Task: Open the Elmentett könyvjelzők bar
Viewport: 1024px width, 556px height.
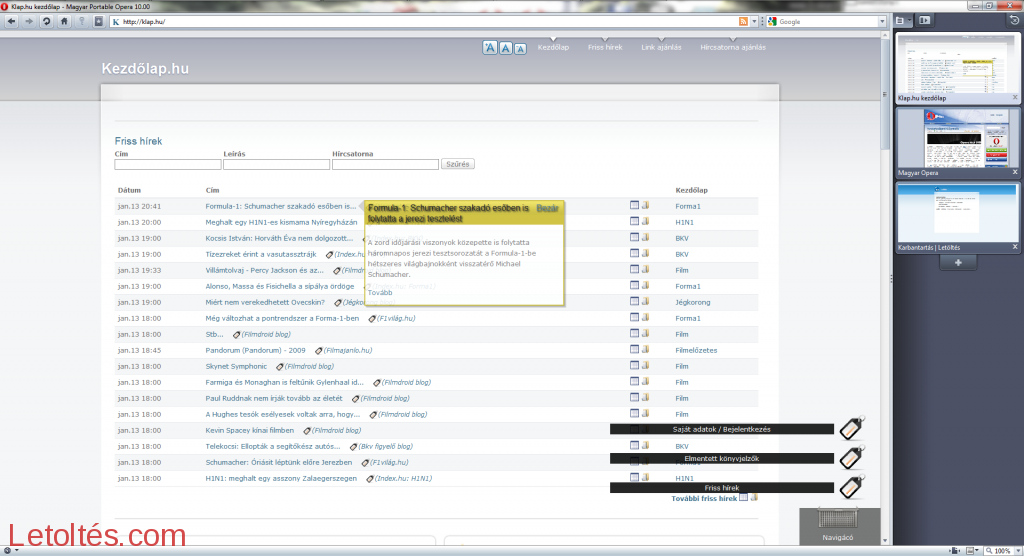Action: click(x=722, y=459)
